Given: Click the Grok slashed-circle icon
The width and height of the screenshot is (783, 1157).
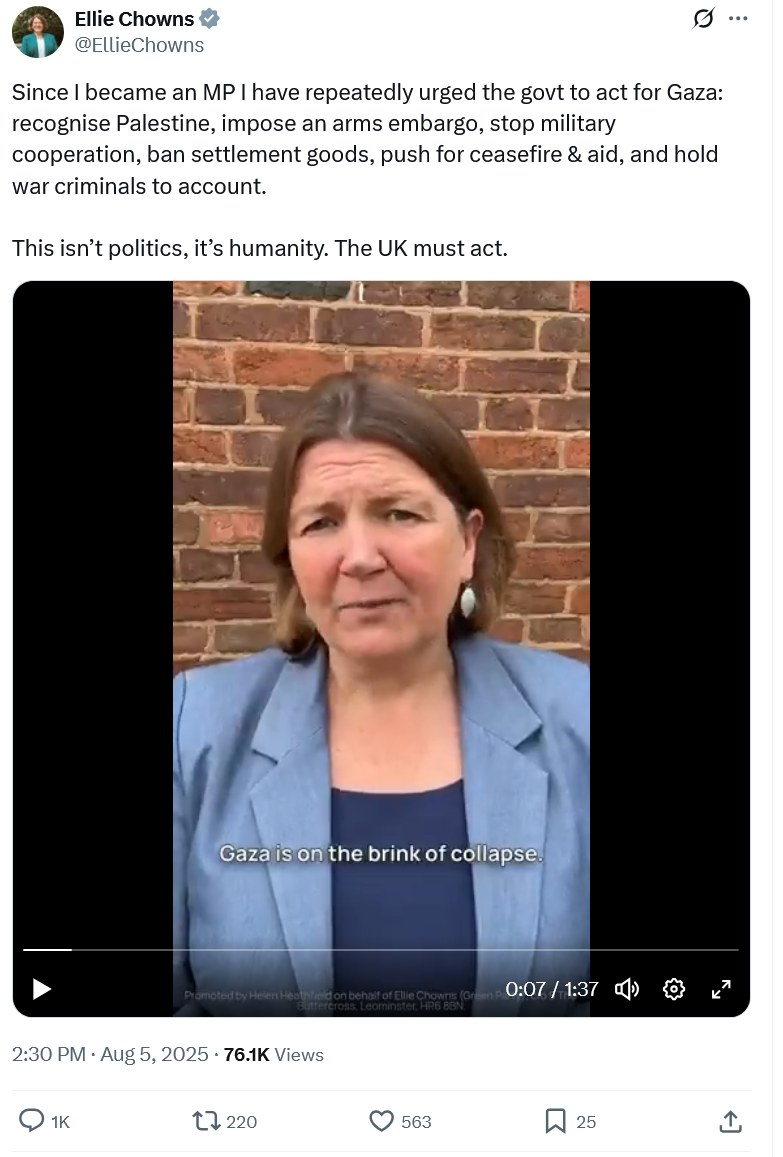Looking at the screenshot, I should (703, 18).
